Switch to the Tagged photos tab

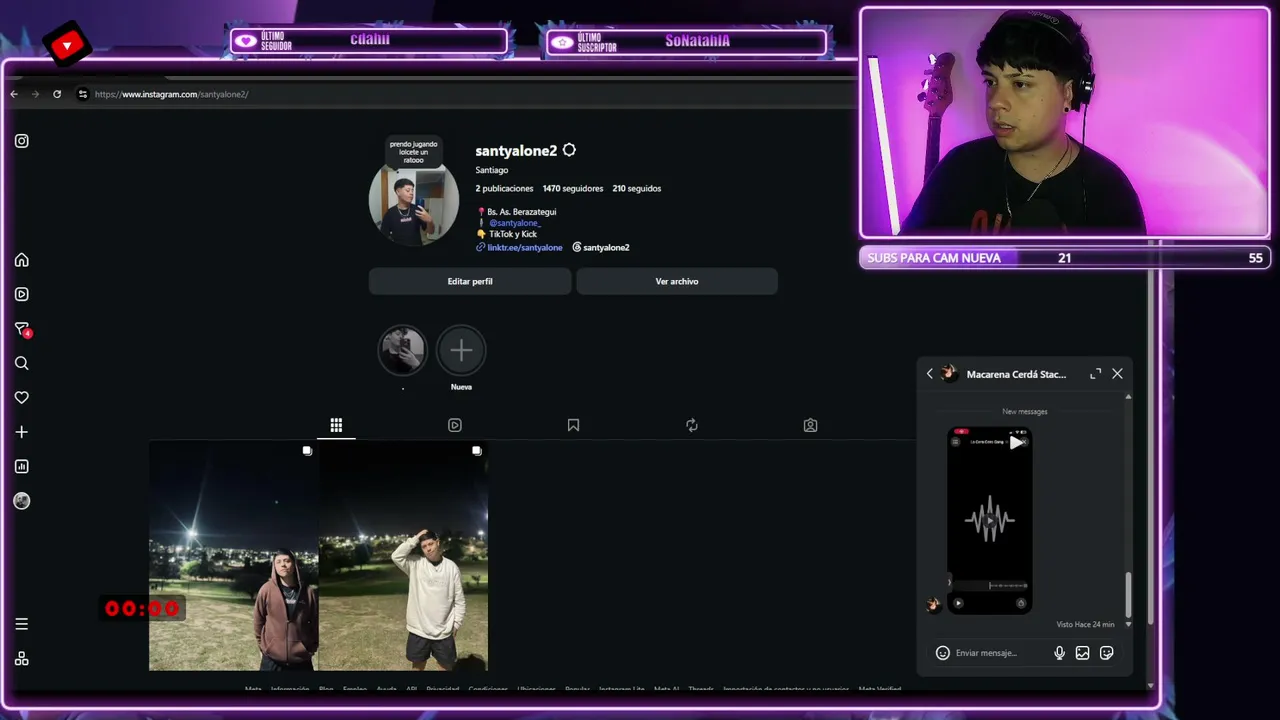(x=810, y=425)
